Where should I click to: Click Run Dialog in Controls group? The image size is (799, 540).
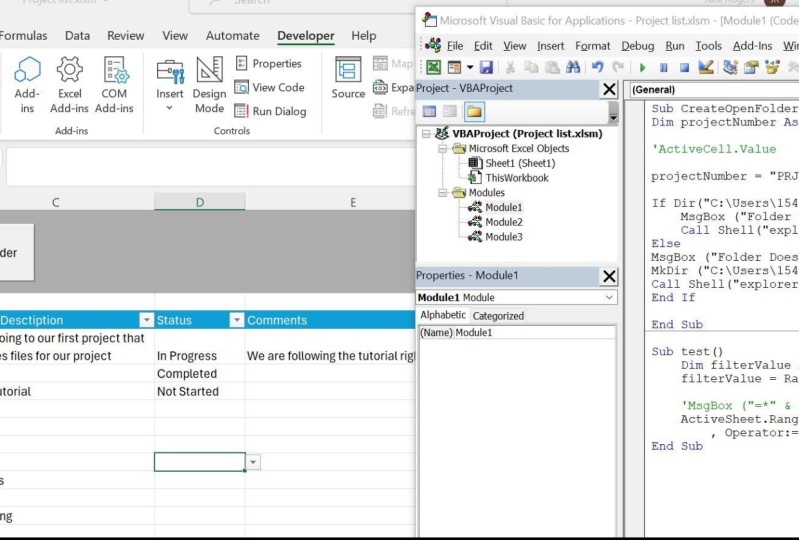270,111
